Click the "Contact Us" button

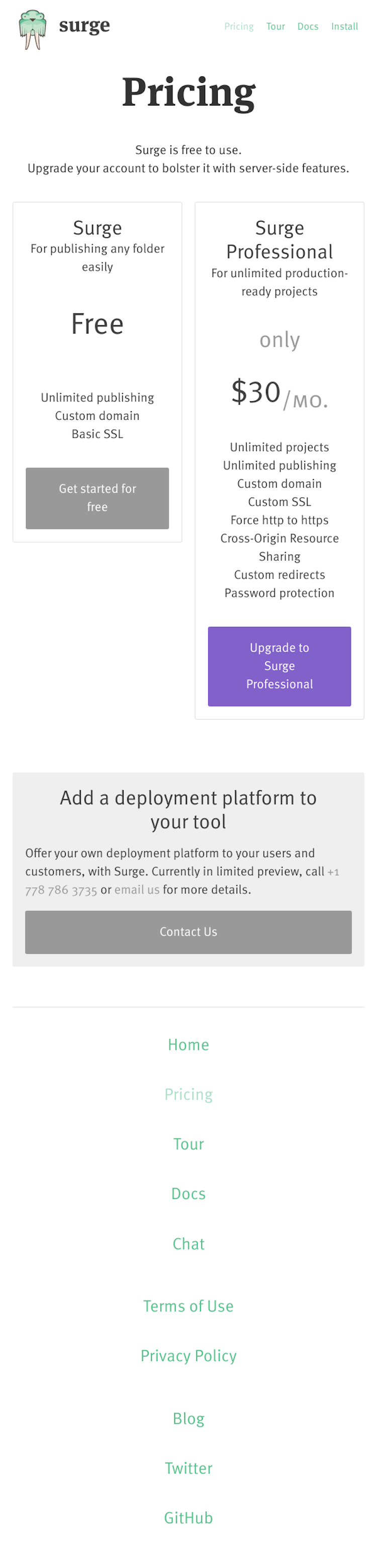[188, 932]
